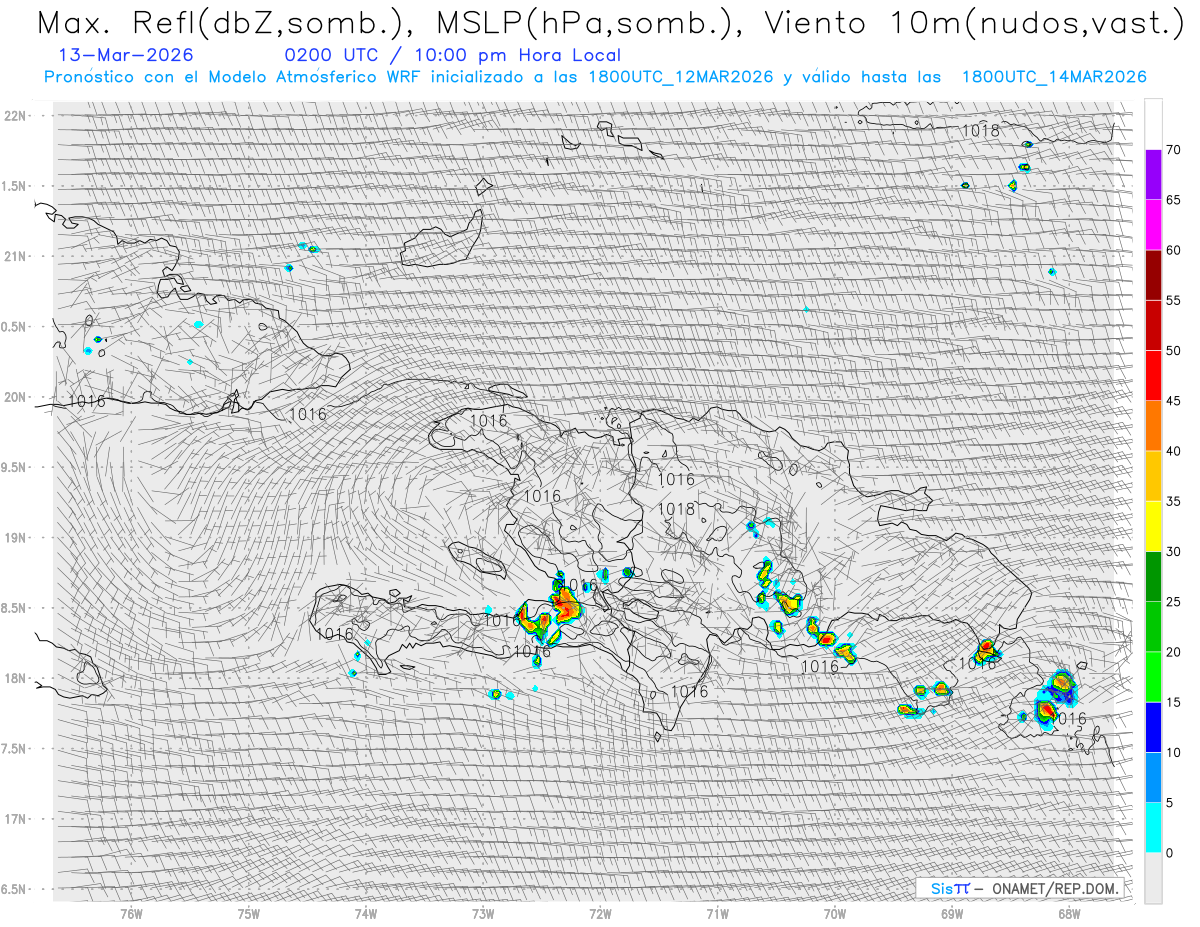Click the colorbar label '20'
The width and height of the screenshot is (1200, 927).
coord(1173,652)
